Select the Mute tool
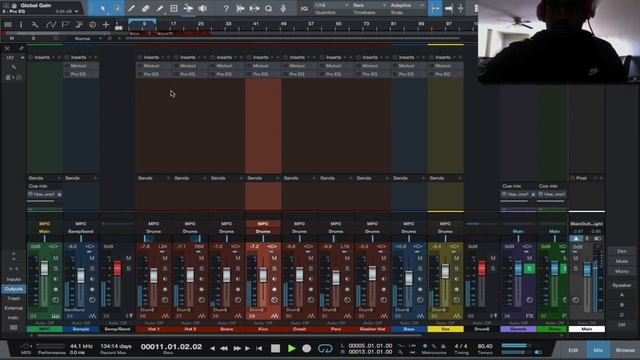The height and width of the screenshot is (360, 640). click(174, 8)
